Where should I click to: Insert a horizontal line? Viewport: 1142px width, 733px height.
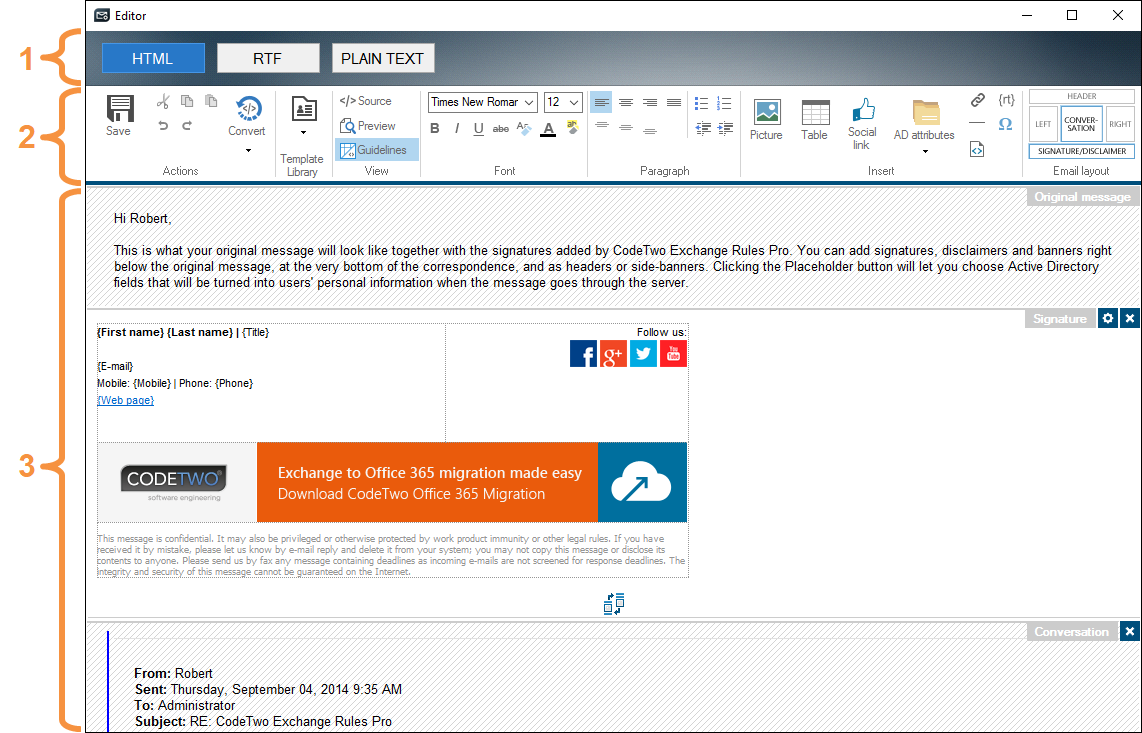click(977, 123)
